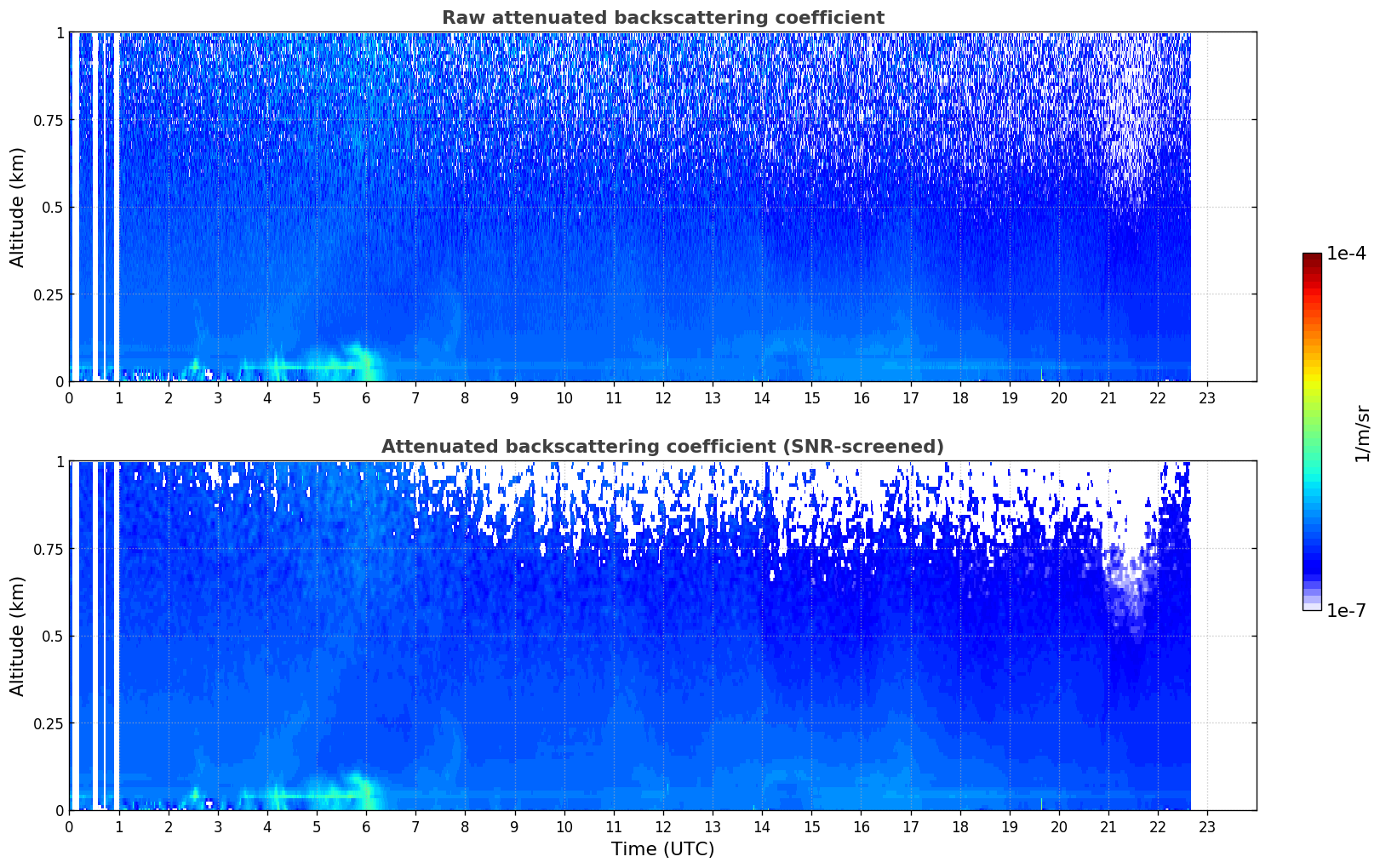This screenshot has width=1380, height=868.
Task: Click the '23' hour tick under raw plot
Action: pyautogui.click(x=1207, y=397)
